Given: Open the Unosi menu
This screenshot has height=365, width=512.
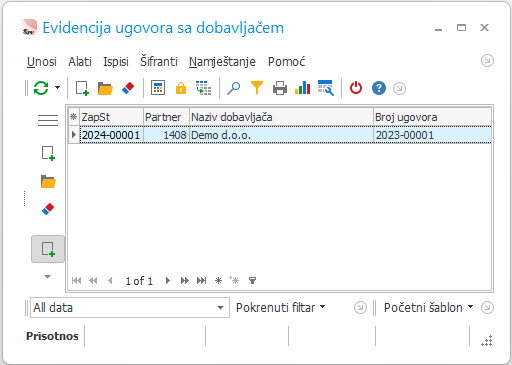Looking at the screenshot, I should point(42,62).
